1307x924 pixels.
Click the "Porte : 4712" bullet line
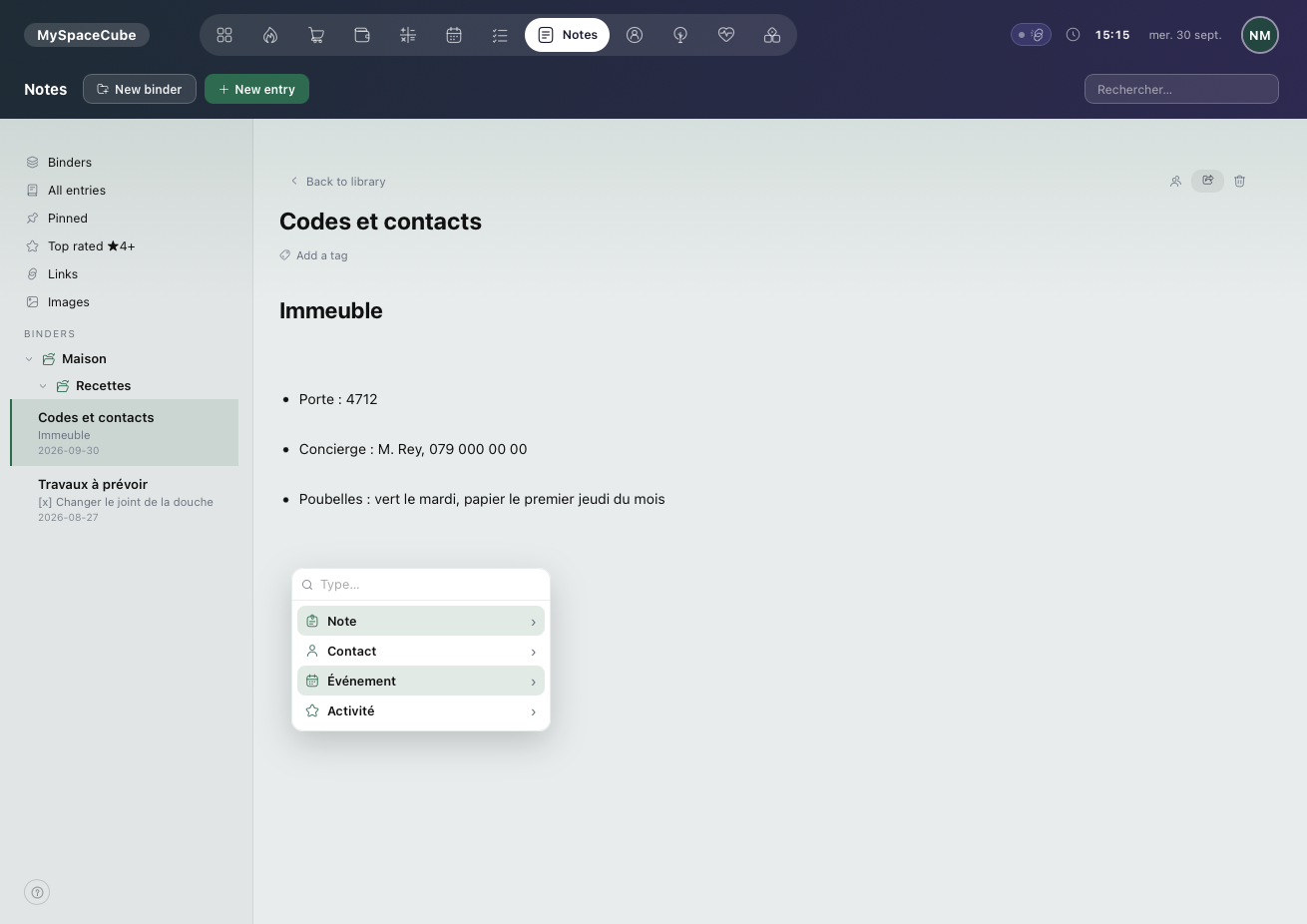(x=338, y=399)
